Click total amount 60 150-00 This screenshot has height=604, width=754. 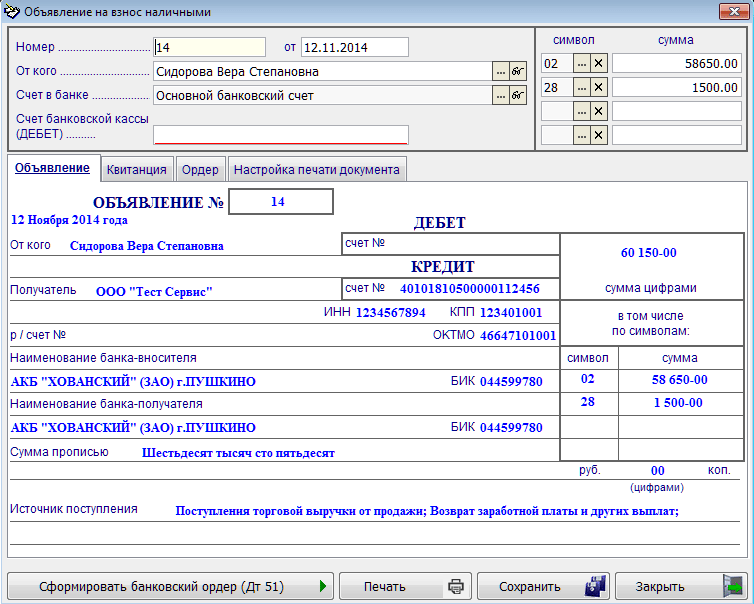(649, 252)
